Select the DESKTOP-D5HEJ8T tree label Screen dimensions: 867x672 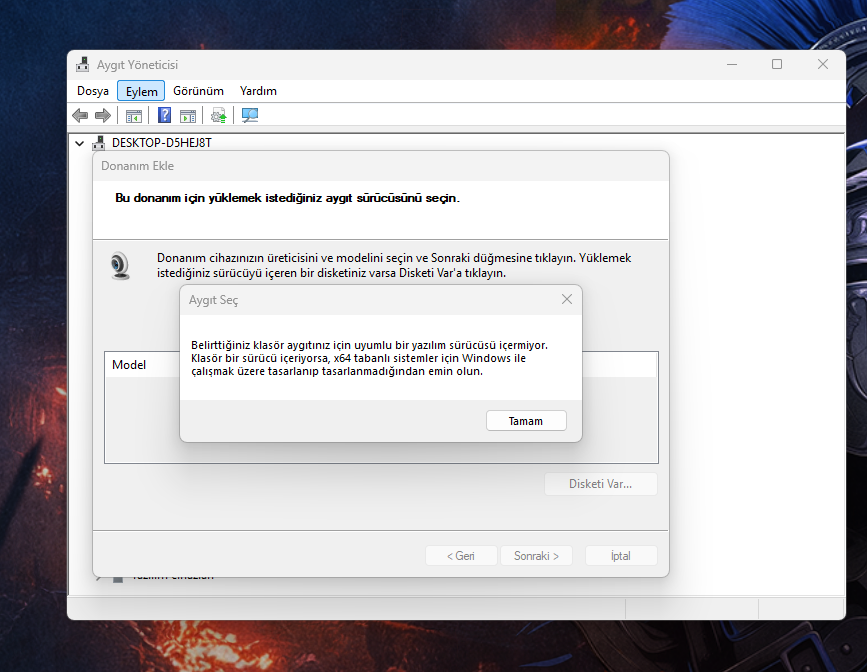161,143
